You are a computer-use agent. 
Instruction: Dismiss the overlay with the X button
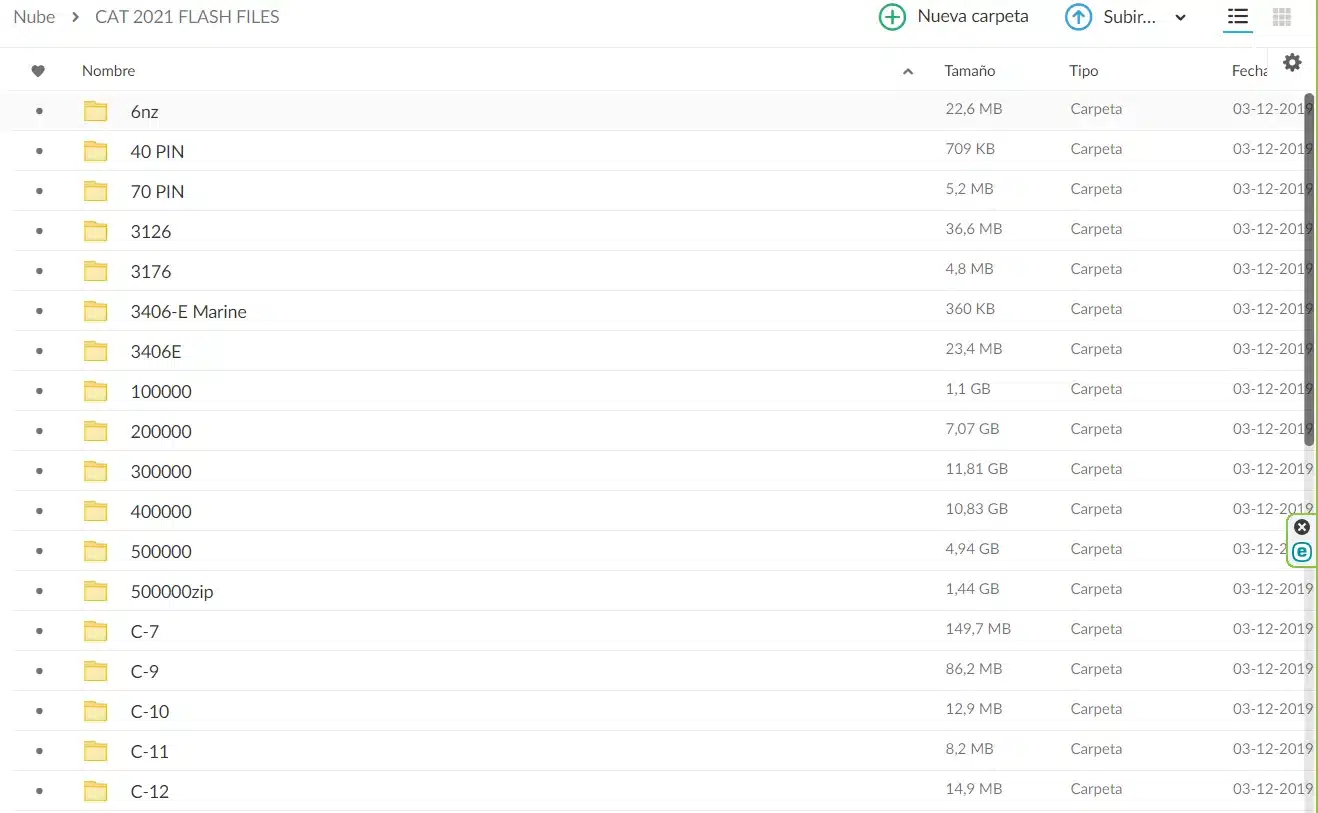pyautogui.click(x=1301, y=527)
